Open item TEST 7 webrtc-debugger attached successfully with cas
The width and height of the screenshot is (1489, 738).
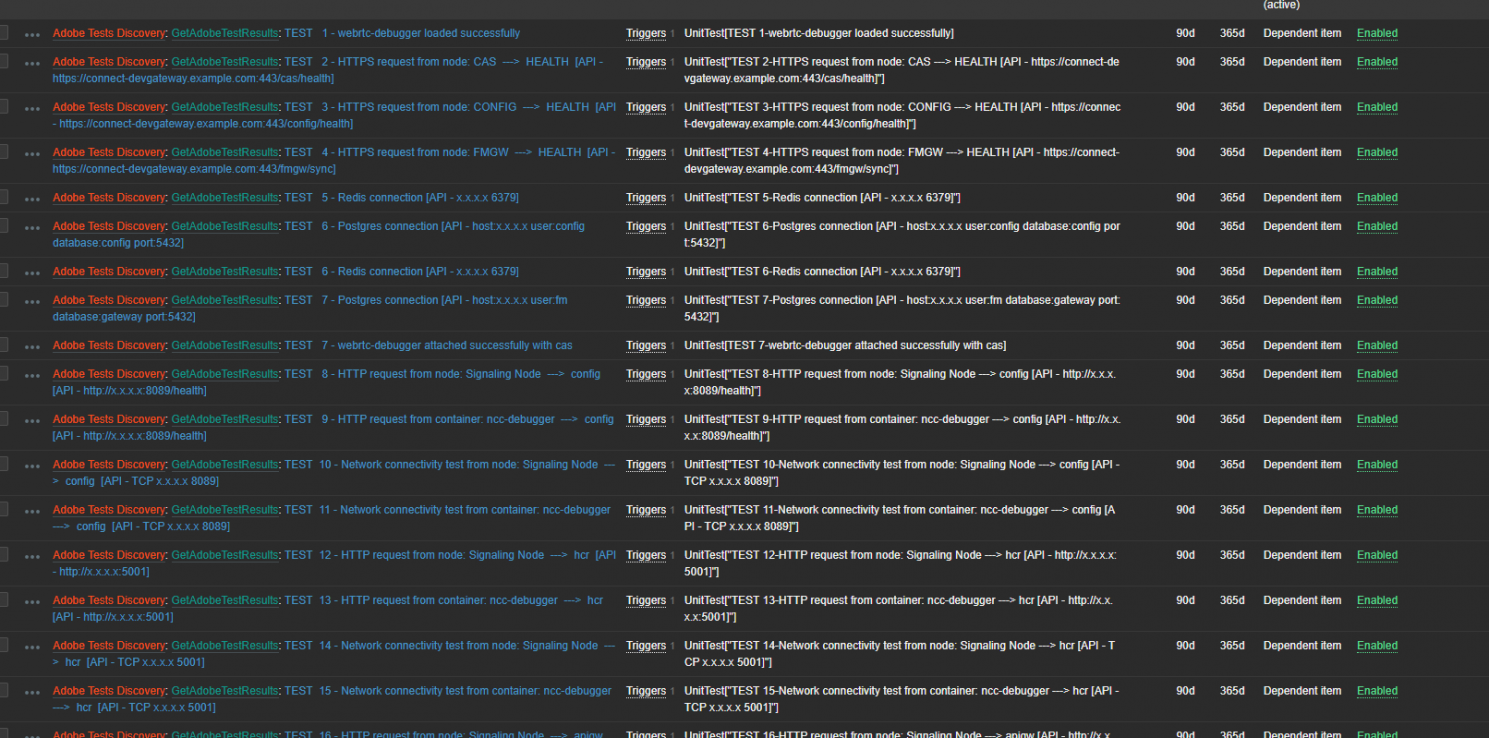click(x=428, y=345)
